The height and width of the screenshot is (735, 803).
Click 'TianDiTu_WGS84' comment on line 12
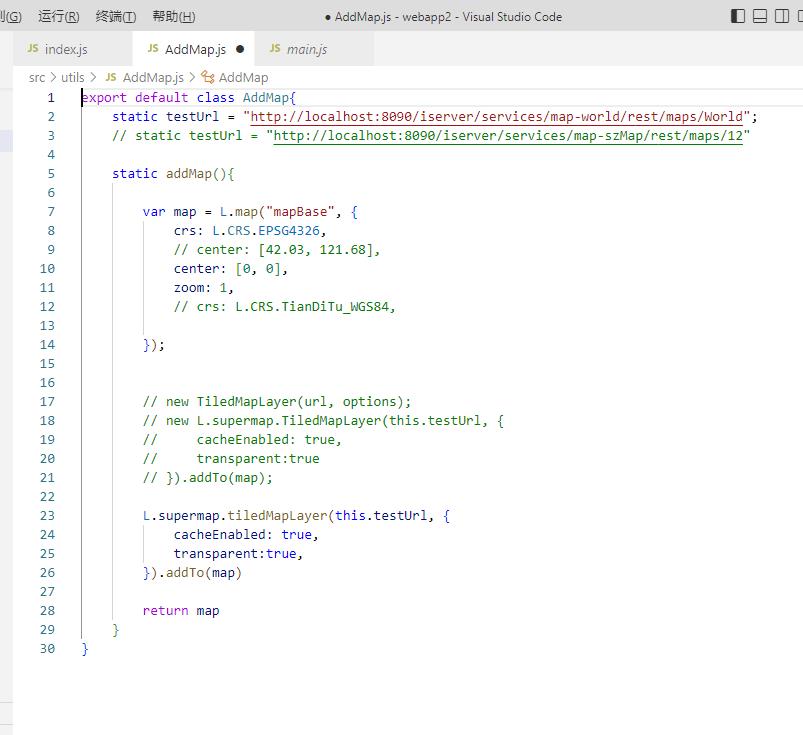click(x=335, y=306)
